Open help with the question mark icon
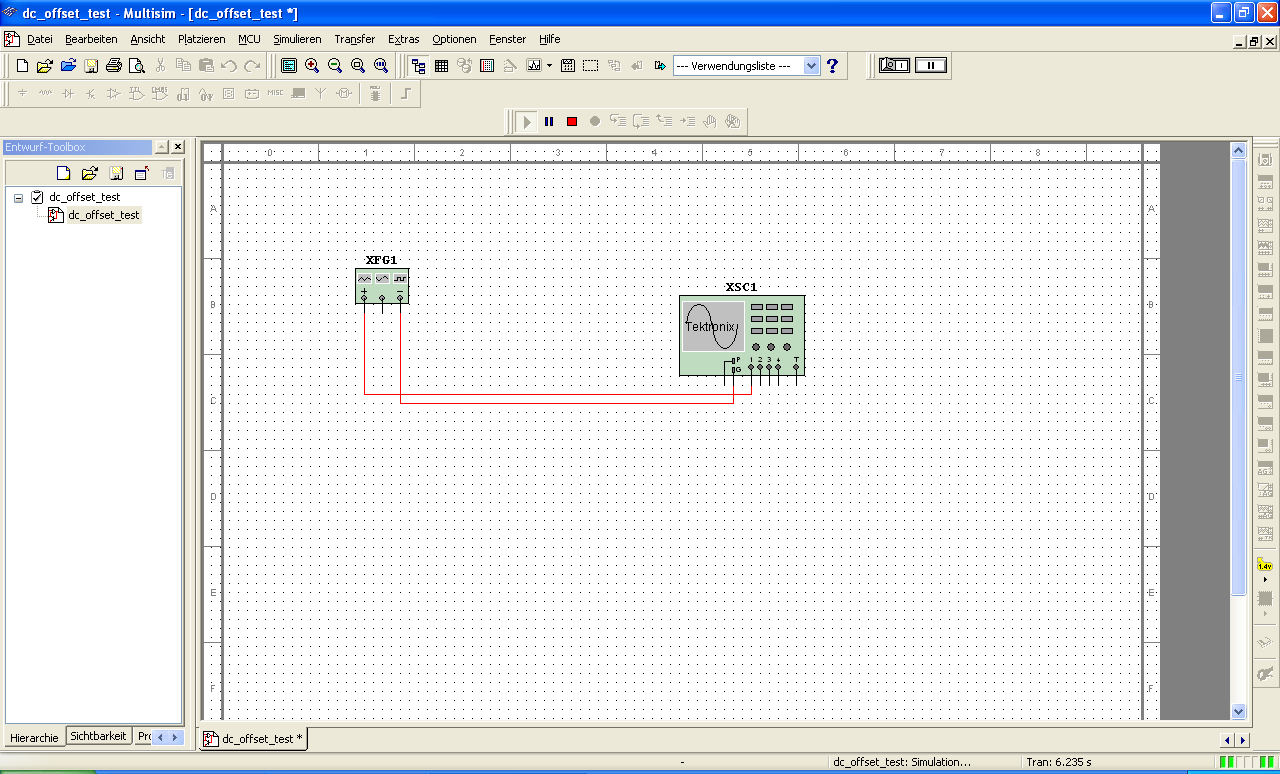Screen dimensions: 1280x774 point(832,66)
